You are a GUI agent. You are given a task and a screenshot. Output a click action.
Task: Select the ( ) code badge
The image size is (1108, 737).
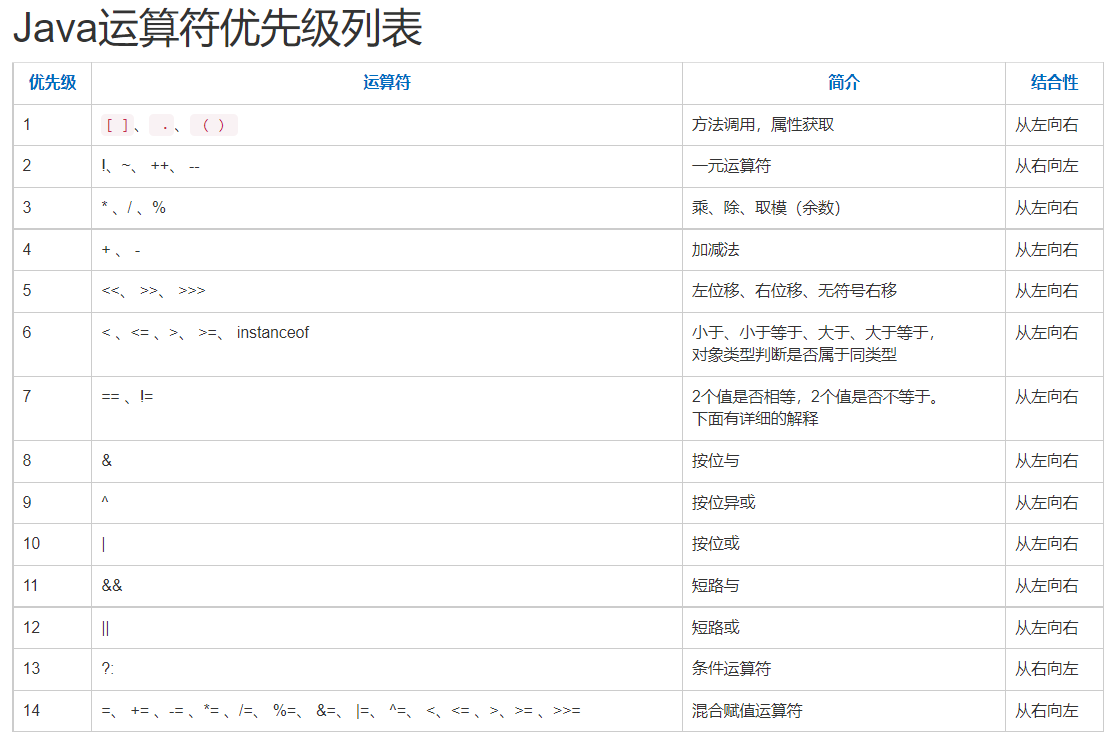[x=213, y=125]
